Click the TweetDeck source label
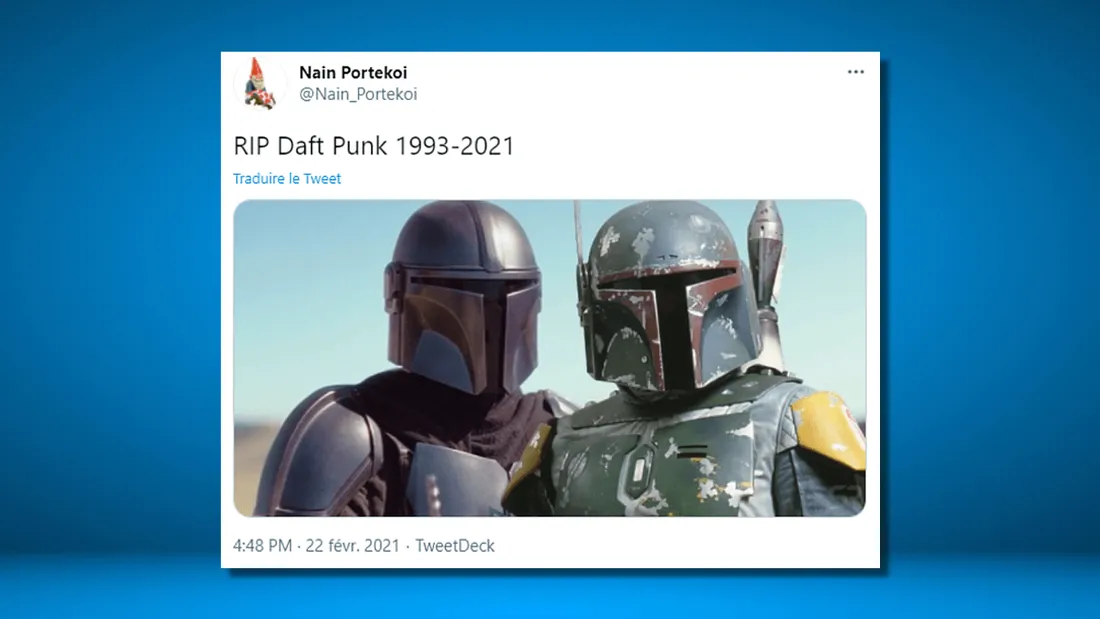1100x619 pixels. coord(455,546)
